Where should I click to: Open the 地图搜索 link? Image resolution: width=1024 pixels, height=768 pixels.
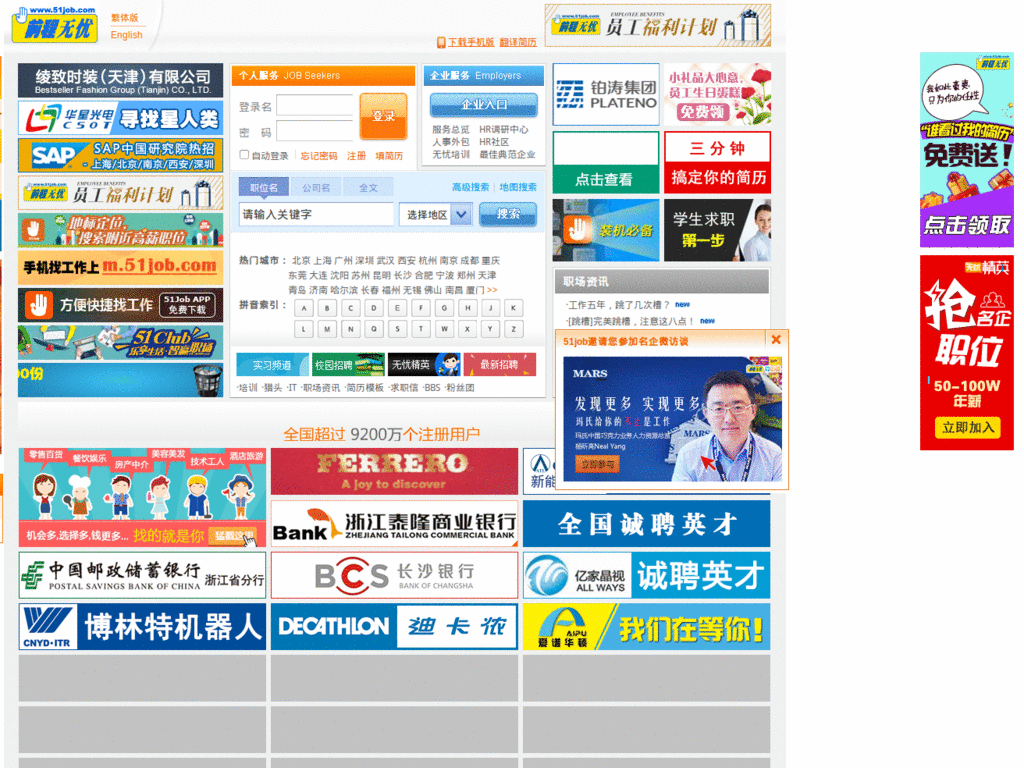(x=518, y=187)
